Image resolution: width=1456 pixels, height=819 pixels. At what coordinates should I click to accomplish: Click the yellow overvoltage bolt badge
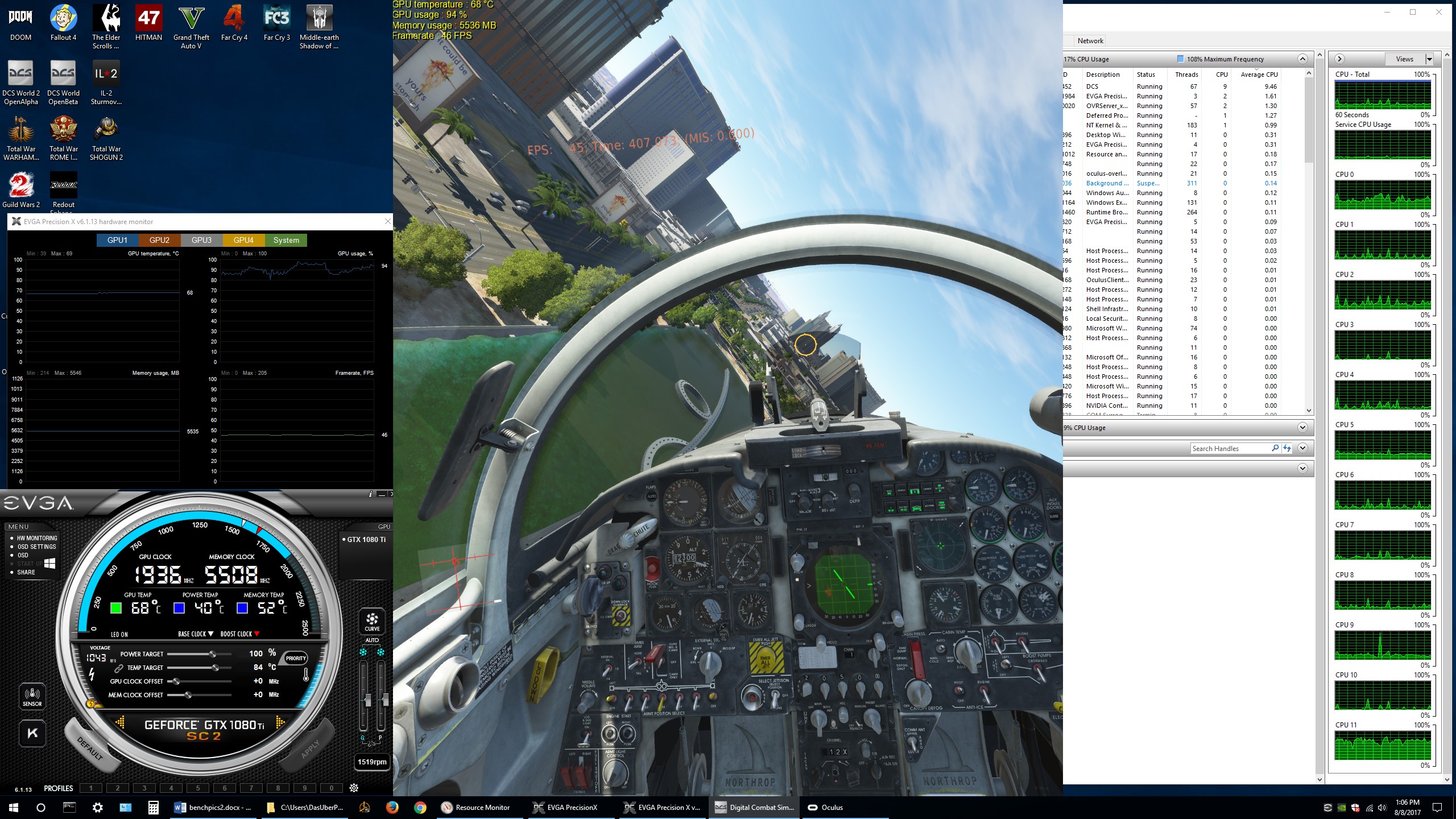tap(90, 704)
